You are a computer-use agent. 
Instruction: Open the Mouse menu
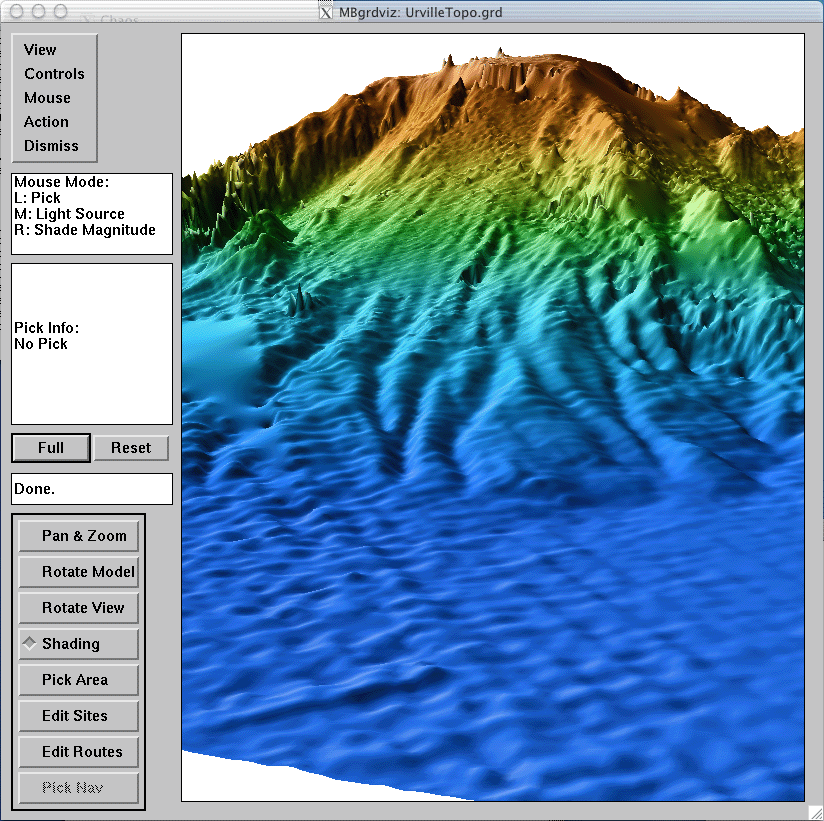click(x=47, y=97)
